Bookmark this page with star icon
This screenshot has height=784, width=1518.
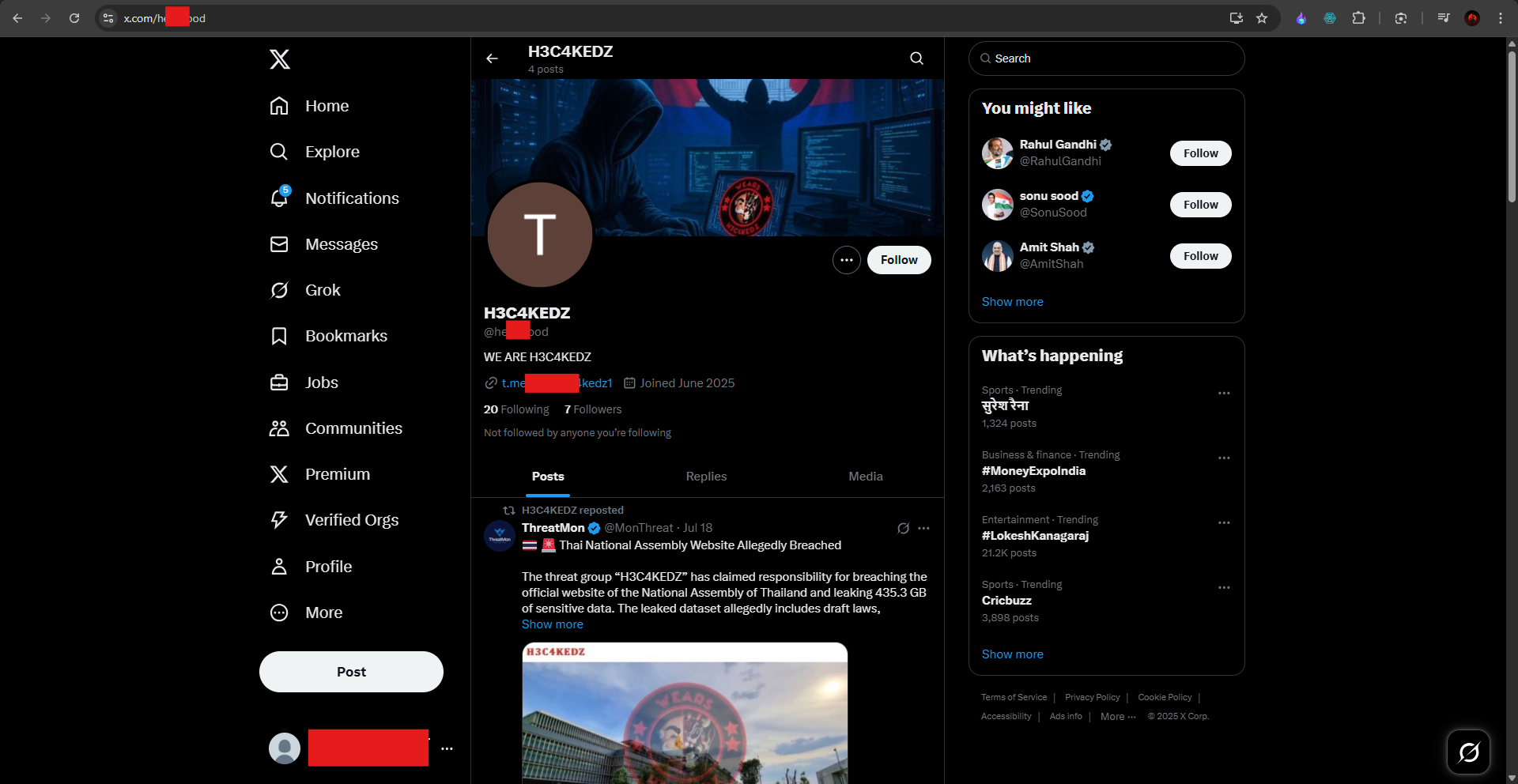click(x=1262, y=18)
